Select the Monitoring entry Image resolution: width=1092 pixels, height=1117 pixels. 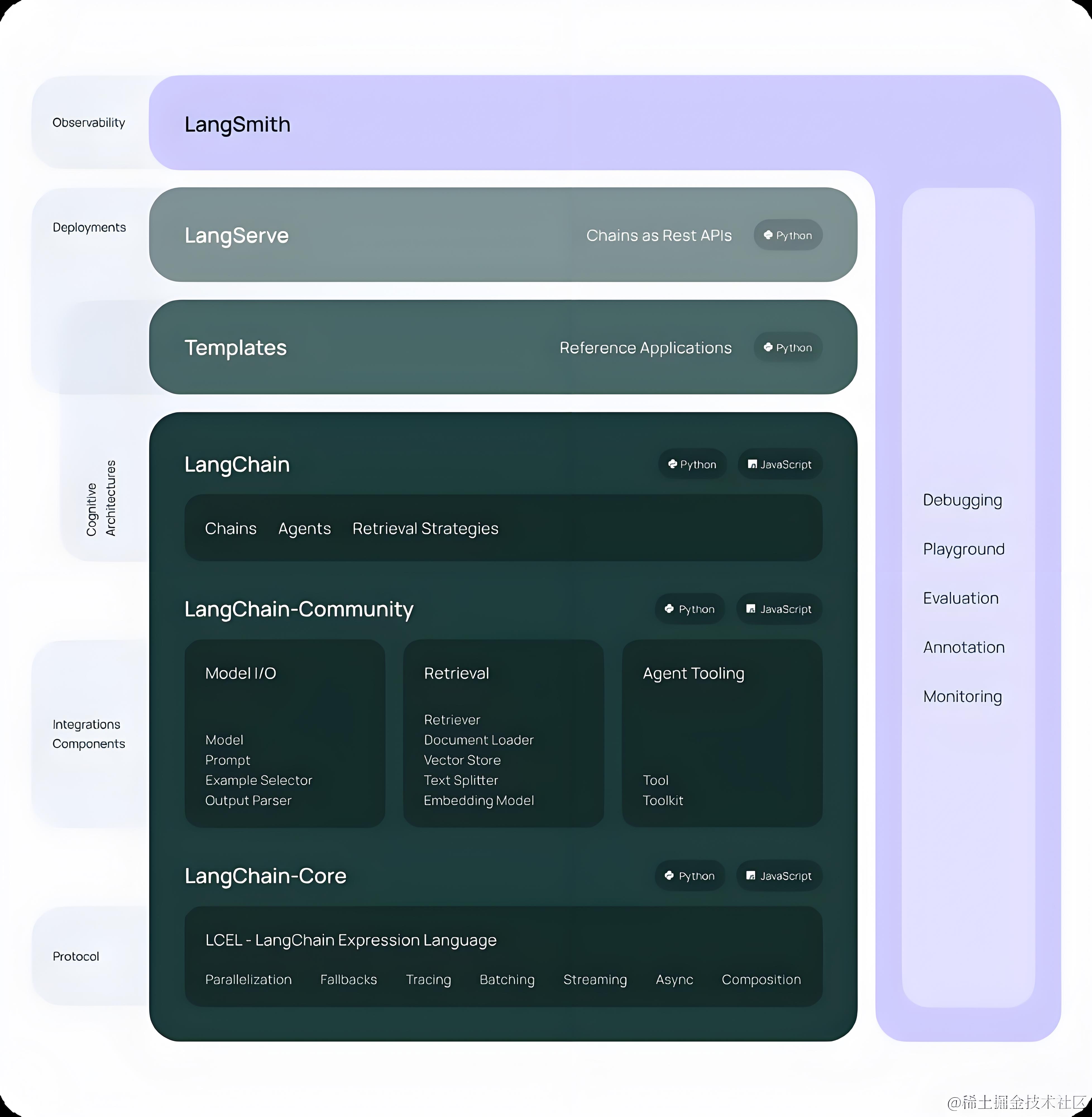pyautogui.click(x=963, y=696)
